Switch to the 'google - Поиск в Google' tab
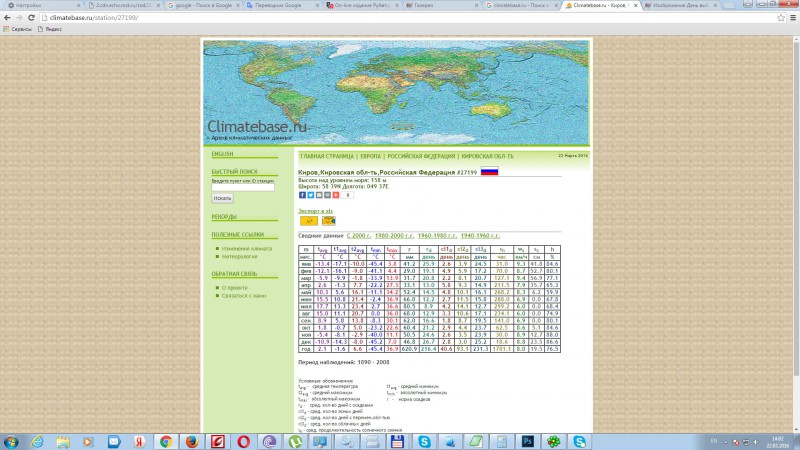Image resolution: width=800 pixels, height=450 pixels. coord(202,5)
